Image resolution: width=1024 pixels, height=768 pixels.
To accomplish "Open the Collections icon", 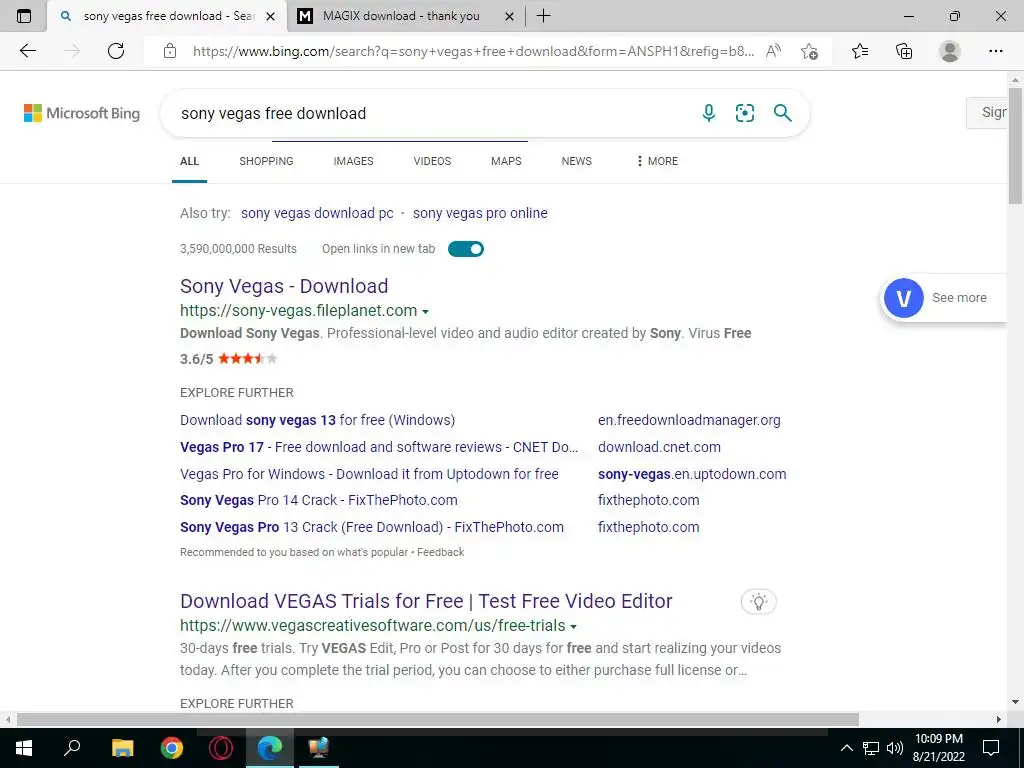I will (904, 51).
